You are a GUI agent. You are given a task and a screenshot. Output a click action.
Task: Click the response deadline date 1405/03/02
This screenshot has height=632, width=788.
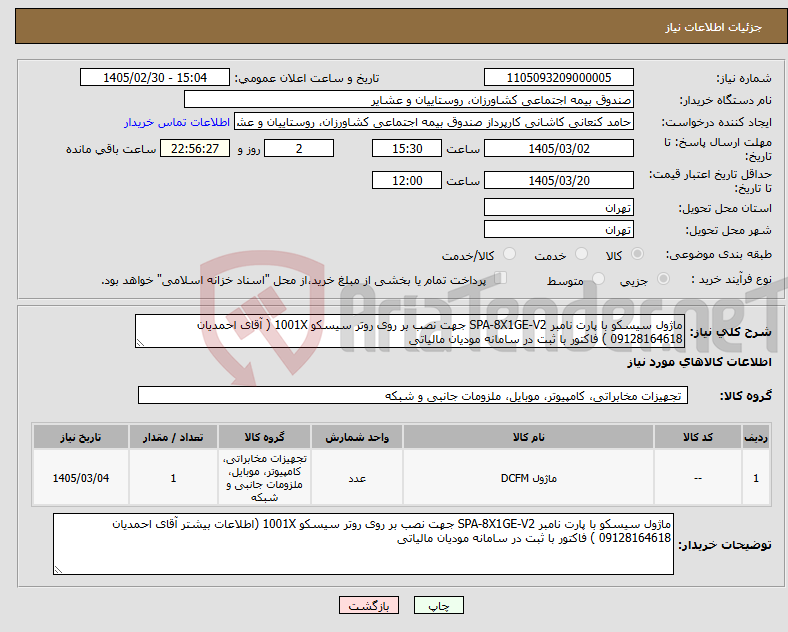(558, 149)
